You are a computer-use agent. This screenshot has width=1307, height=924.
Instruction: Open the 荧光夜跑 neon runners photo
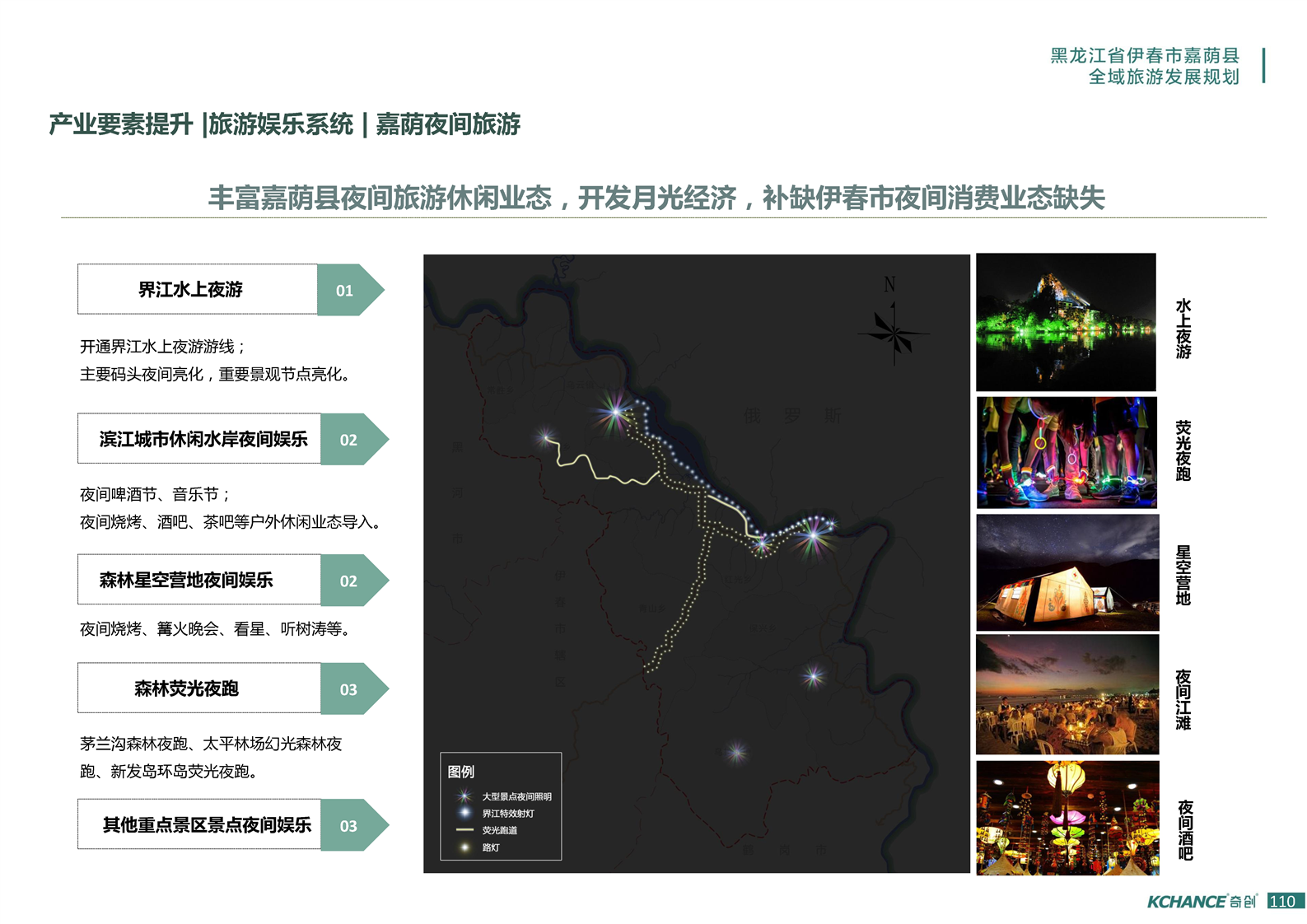pyautogui.click(x=1067, y=452)
